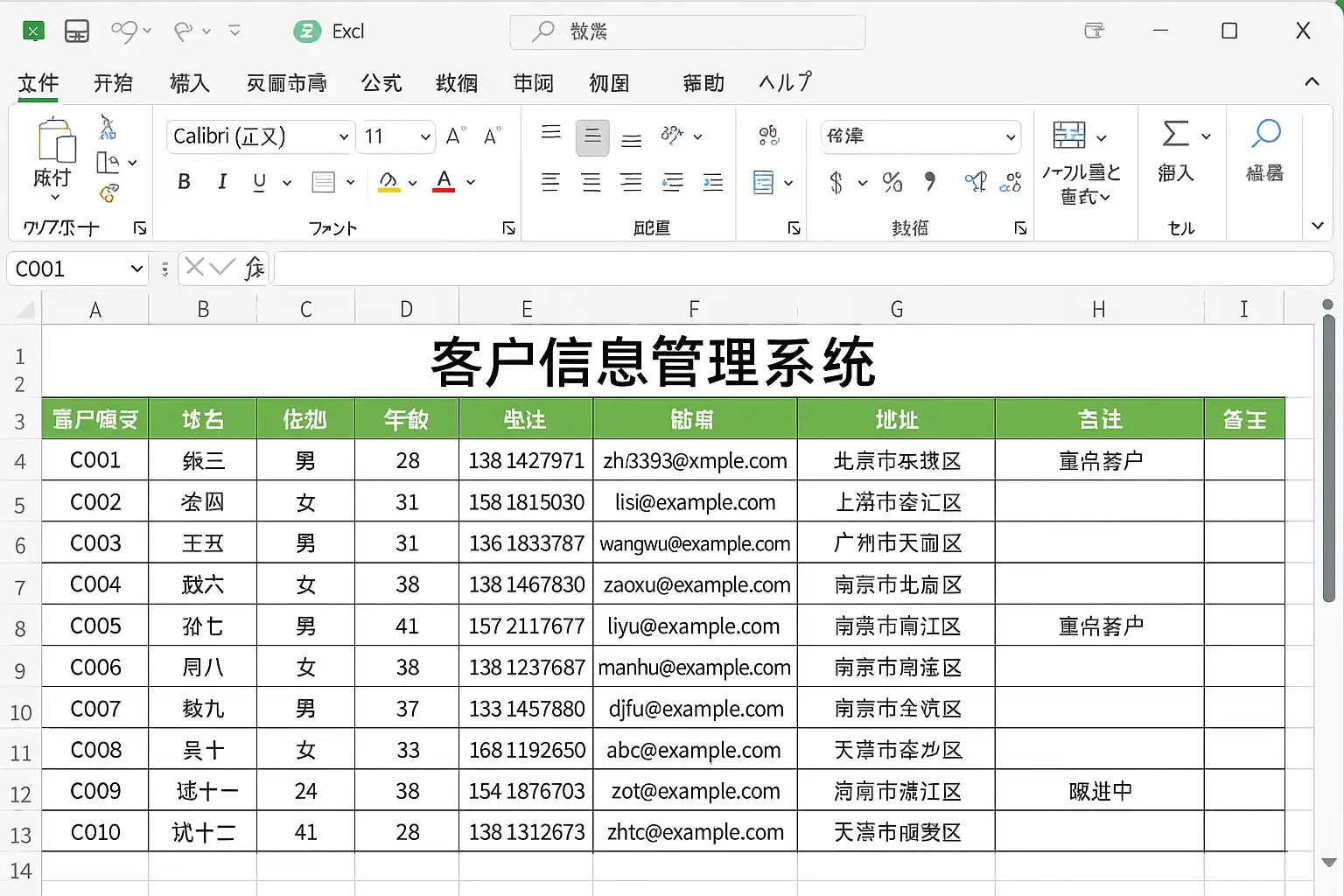Toggle middle vertical alignment button
The image size is (1344, 896).
(x=592, y=137)
